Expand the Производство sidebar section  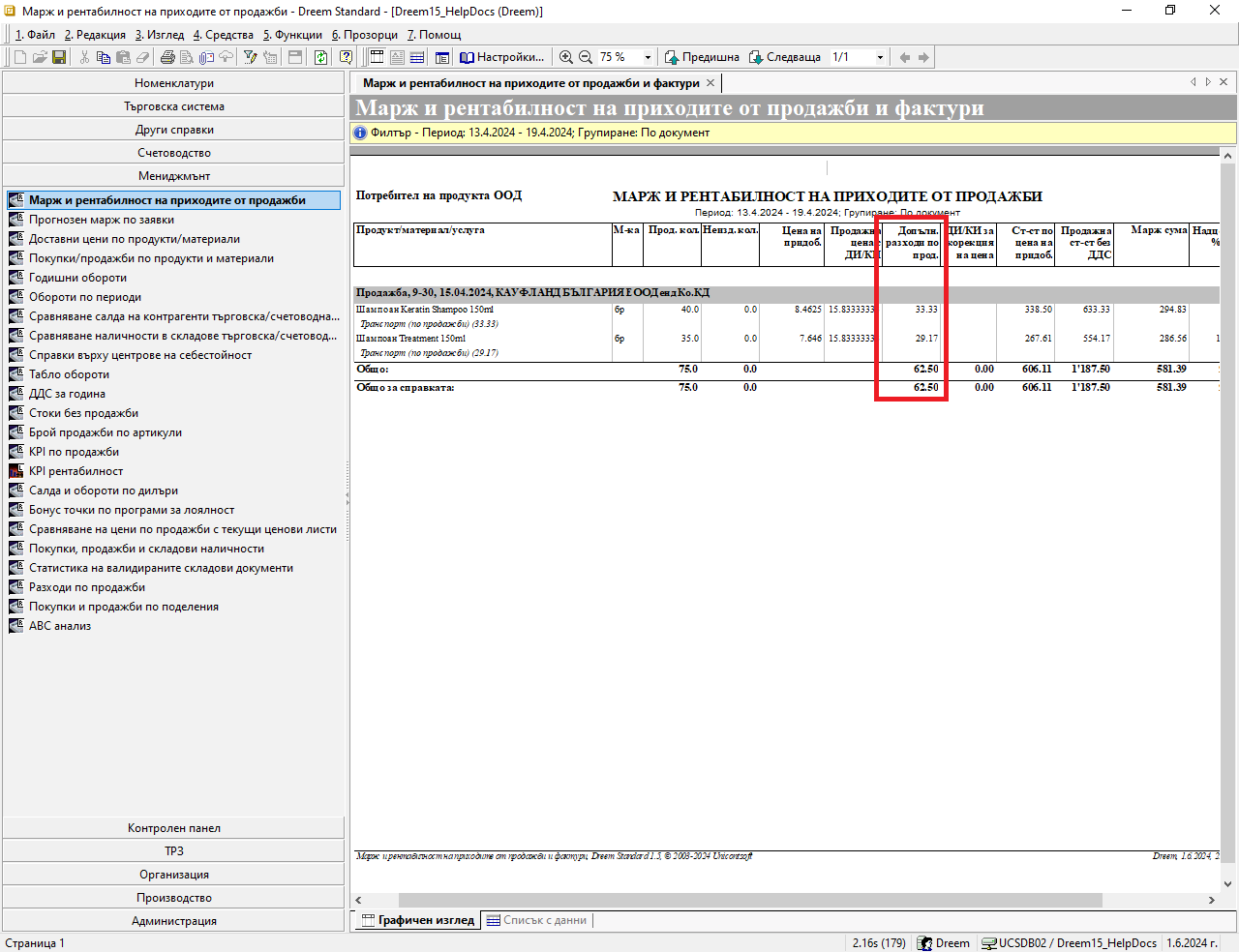click(x=173, y=898)
